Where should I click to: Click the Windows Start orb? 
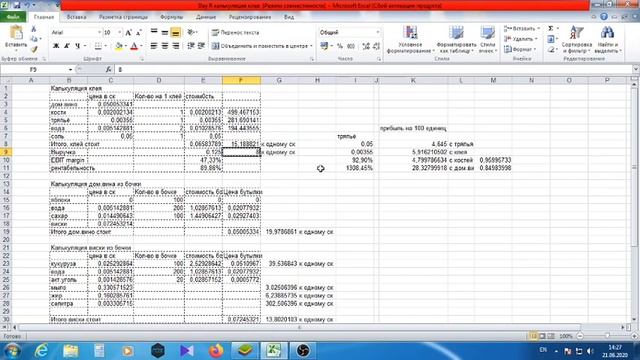12,351
